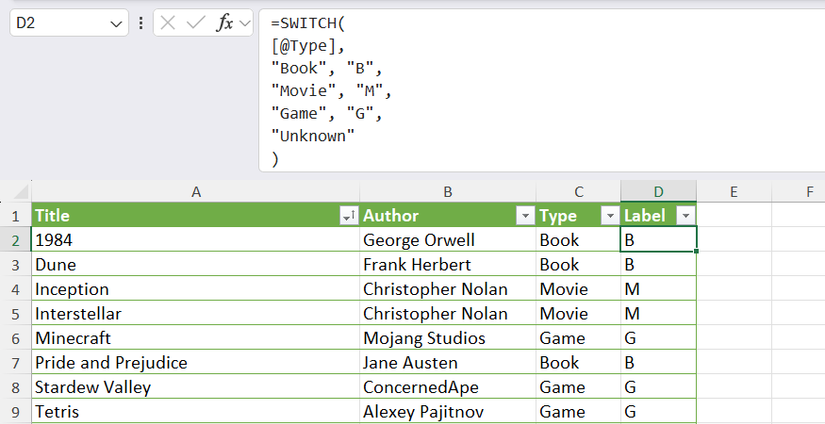Open the Type column filter dropdown
825x424 pixels.
tap(610, 216)
